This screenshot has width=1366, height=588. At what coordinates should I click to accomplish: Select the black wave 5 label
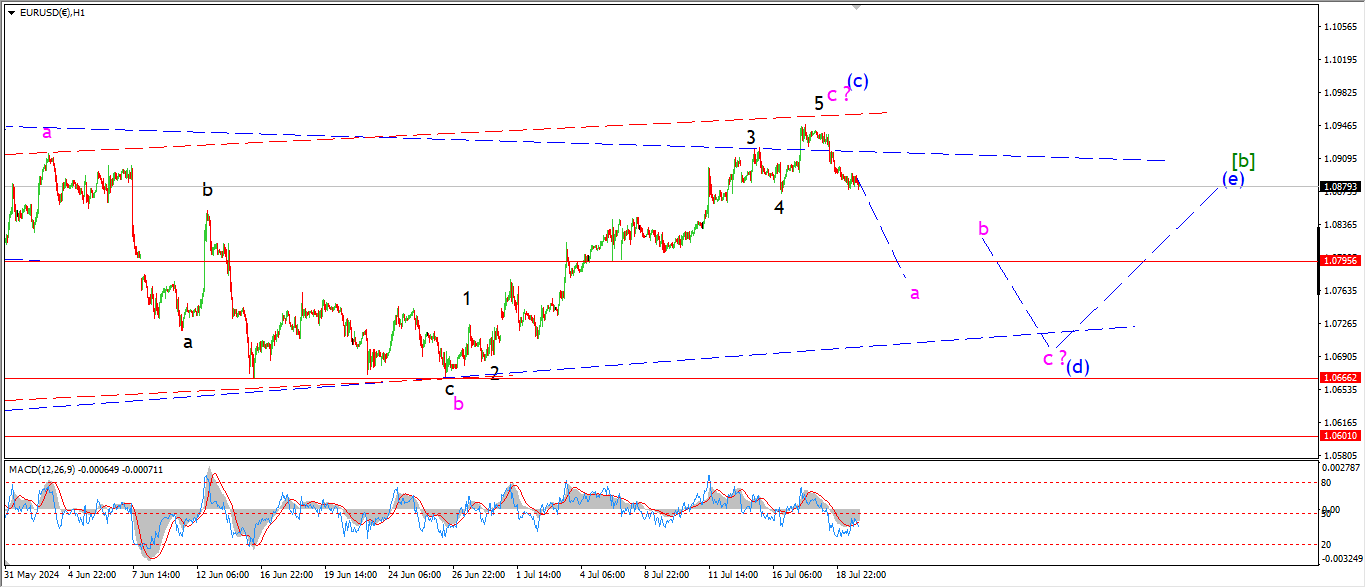point(818,102)
